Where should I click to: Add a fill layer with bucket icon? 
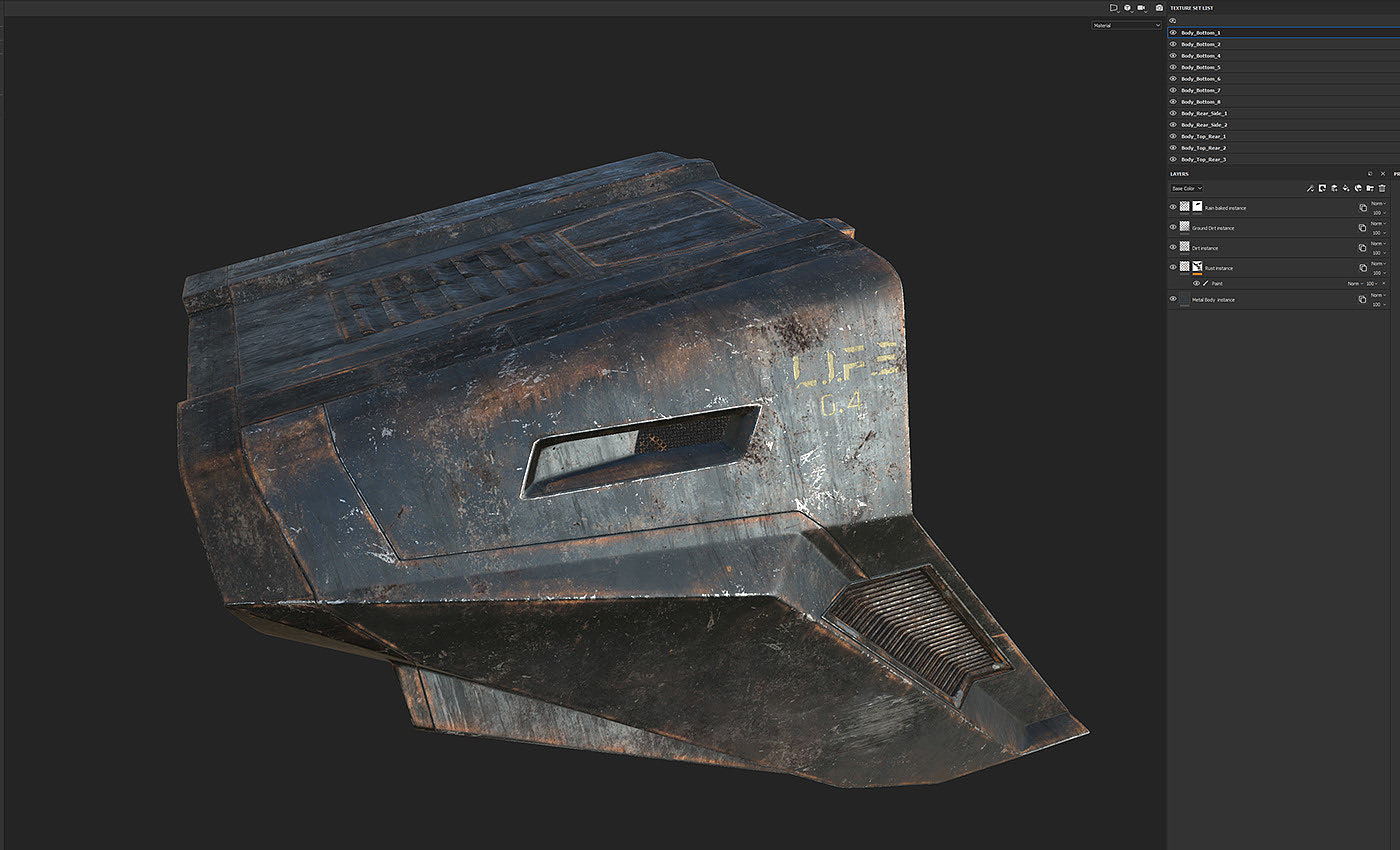[1346, 188]
